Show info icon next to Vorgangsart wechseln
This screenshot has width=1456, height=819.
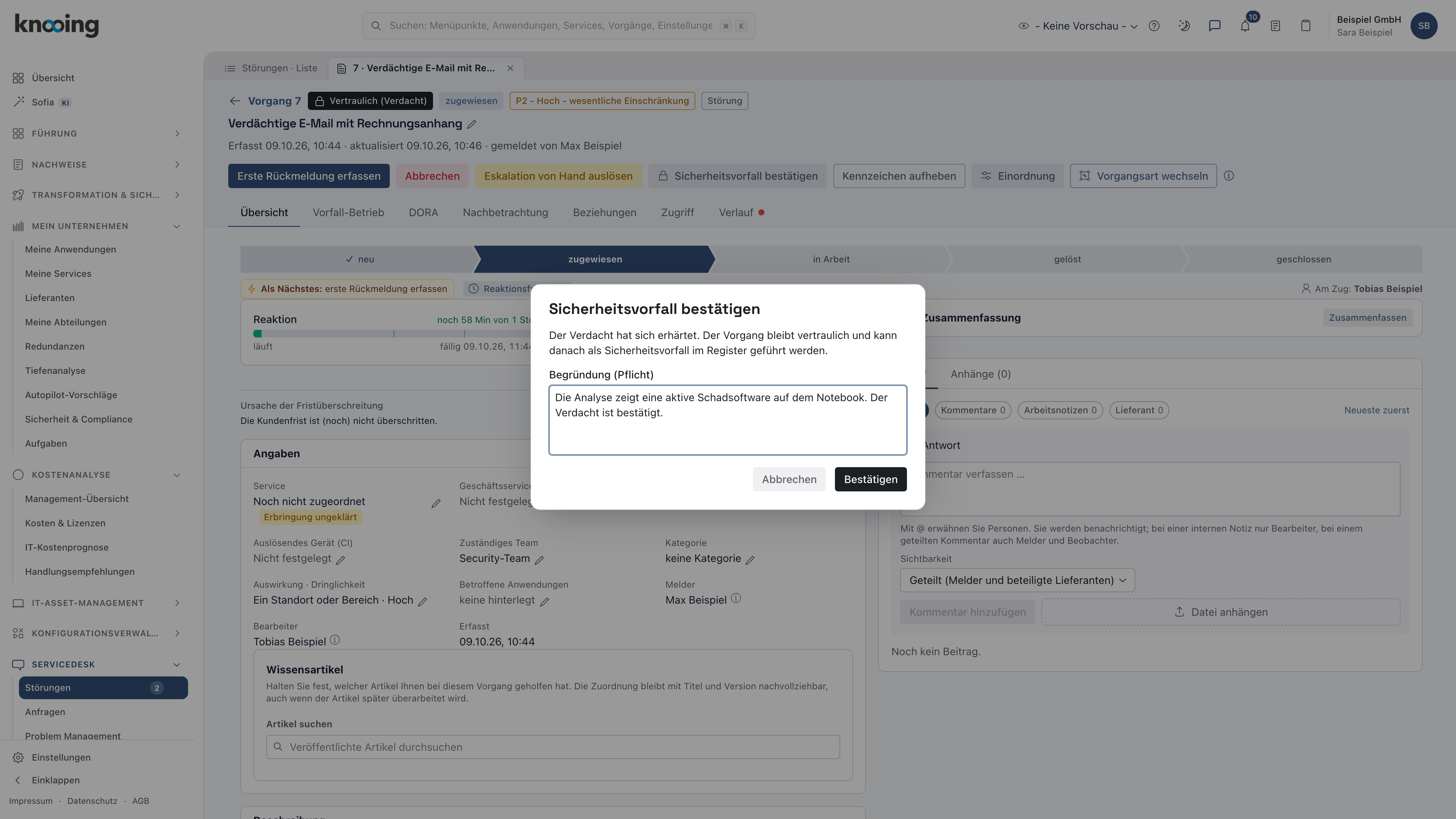1229,176
